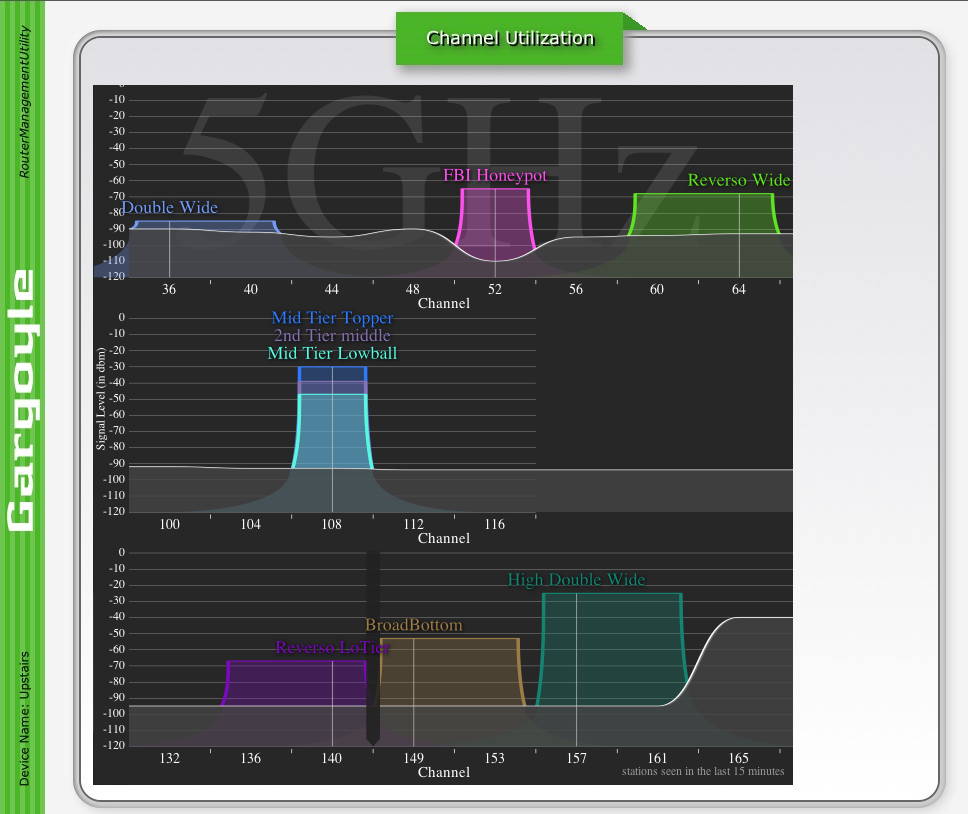Click channel 116 axis label
The image size is (968, 814).
(x=494, y=525)
